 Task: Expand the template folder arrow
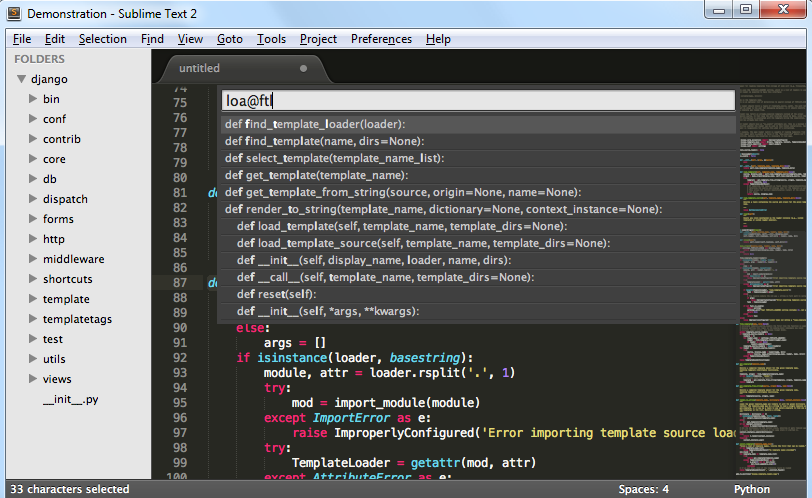point(33,299)
